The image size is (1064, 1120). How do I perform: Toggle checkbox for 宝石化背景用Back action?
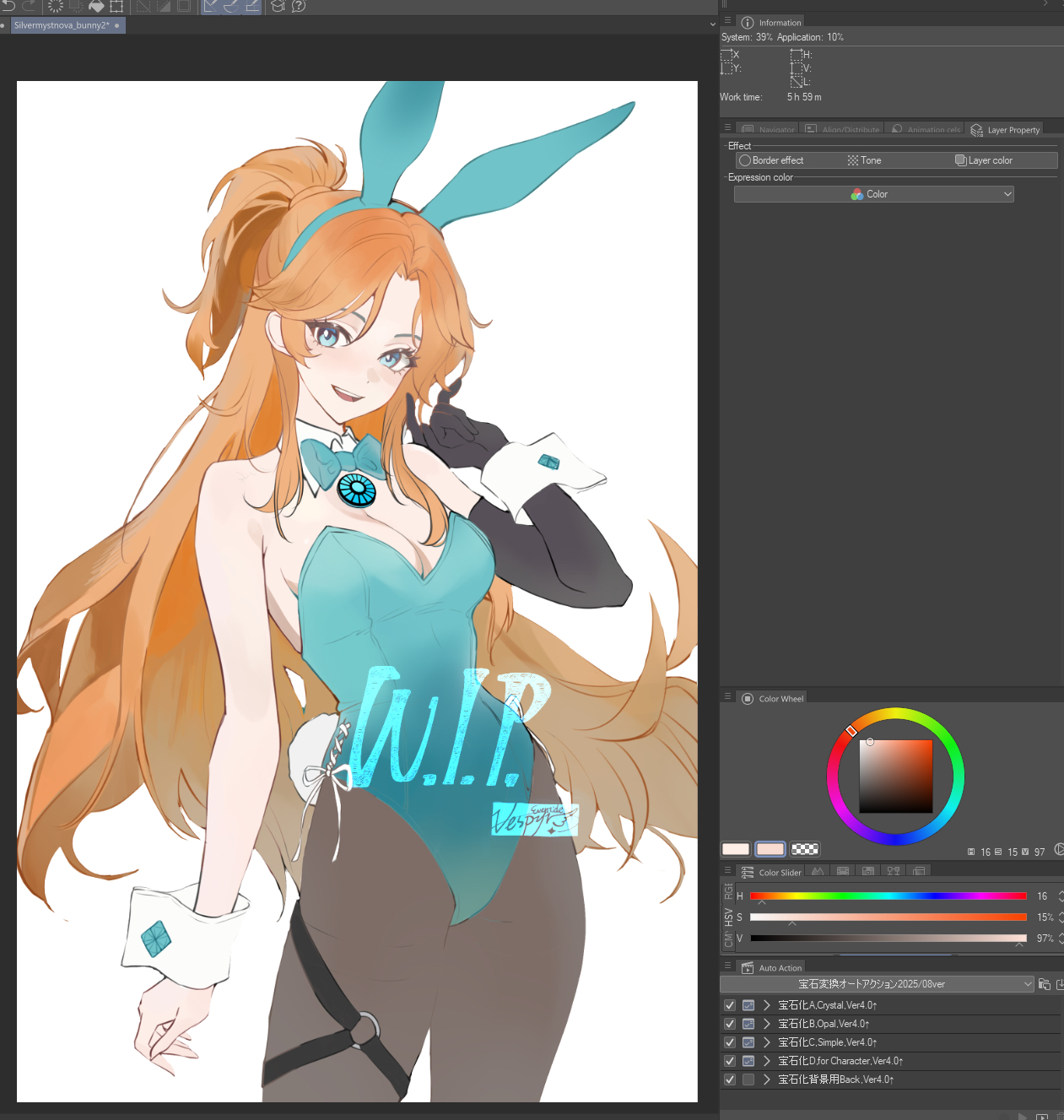pos(730,1079)
